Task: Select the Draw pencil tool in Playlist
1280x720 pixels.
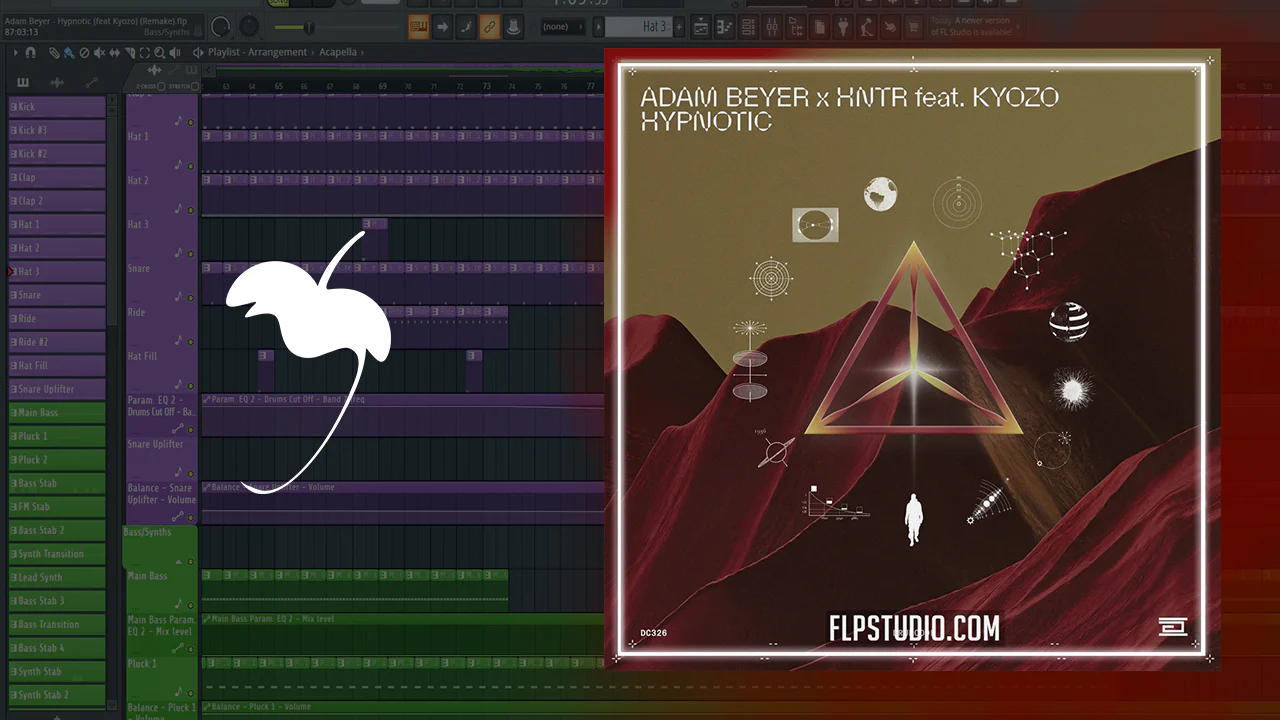Action: pos(55,52)
